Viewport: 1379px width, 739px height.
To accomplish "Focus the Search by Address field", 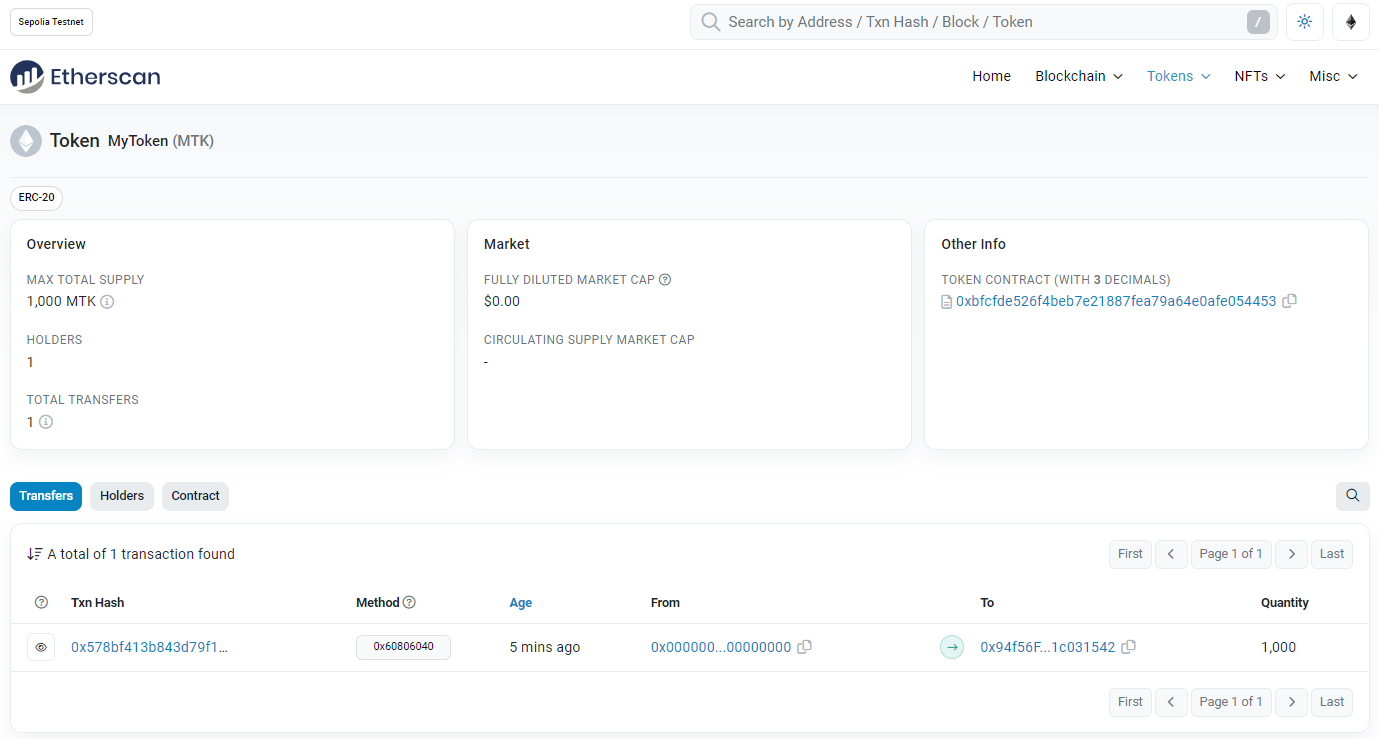I will (x=983, y=22).
